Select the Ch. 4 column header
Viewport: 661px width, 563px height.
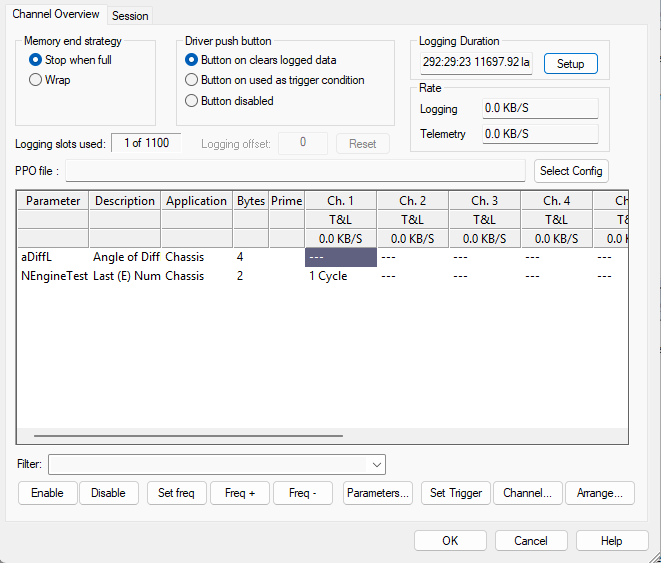pos(556,201)
